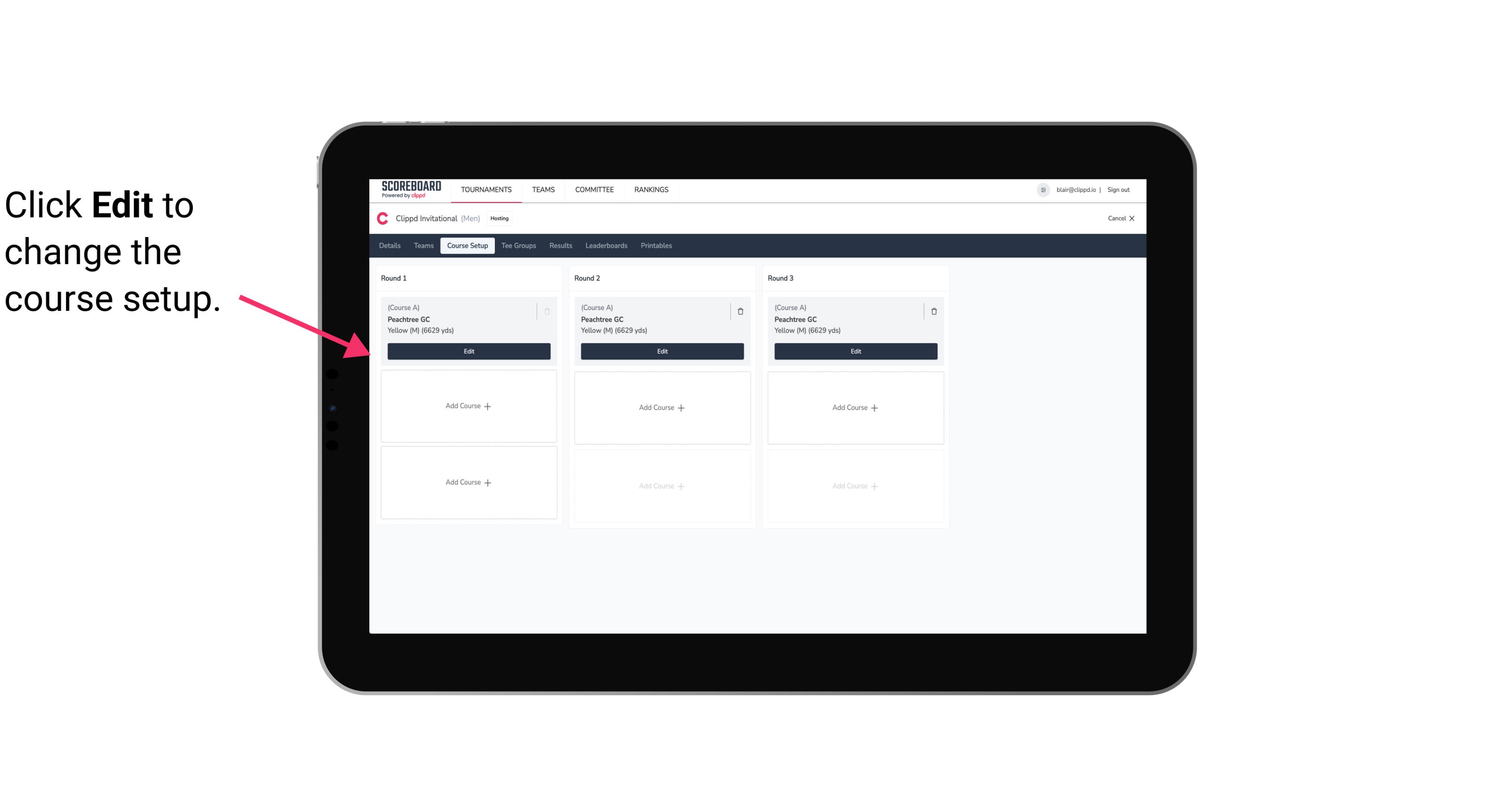Click Edit button for Round 3 course
This screenshot has height=812, width=1510.
coord(855,351)
